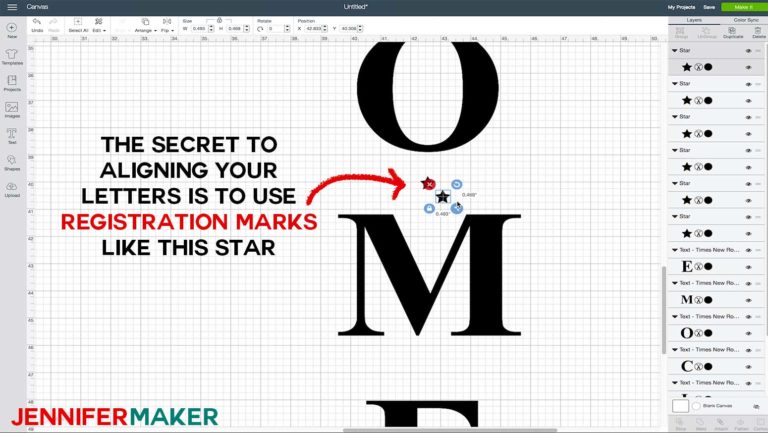Click the hidden-items eye beside Blank Canvas
The width and height of the screenshot is (768, 433).
click(757, 407)
